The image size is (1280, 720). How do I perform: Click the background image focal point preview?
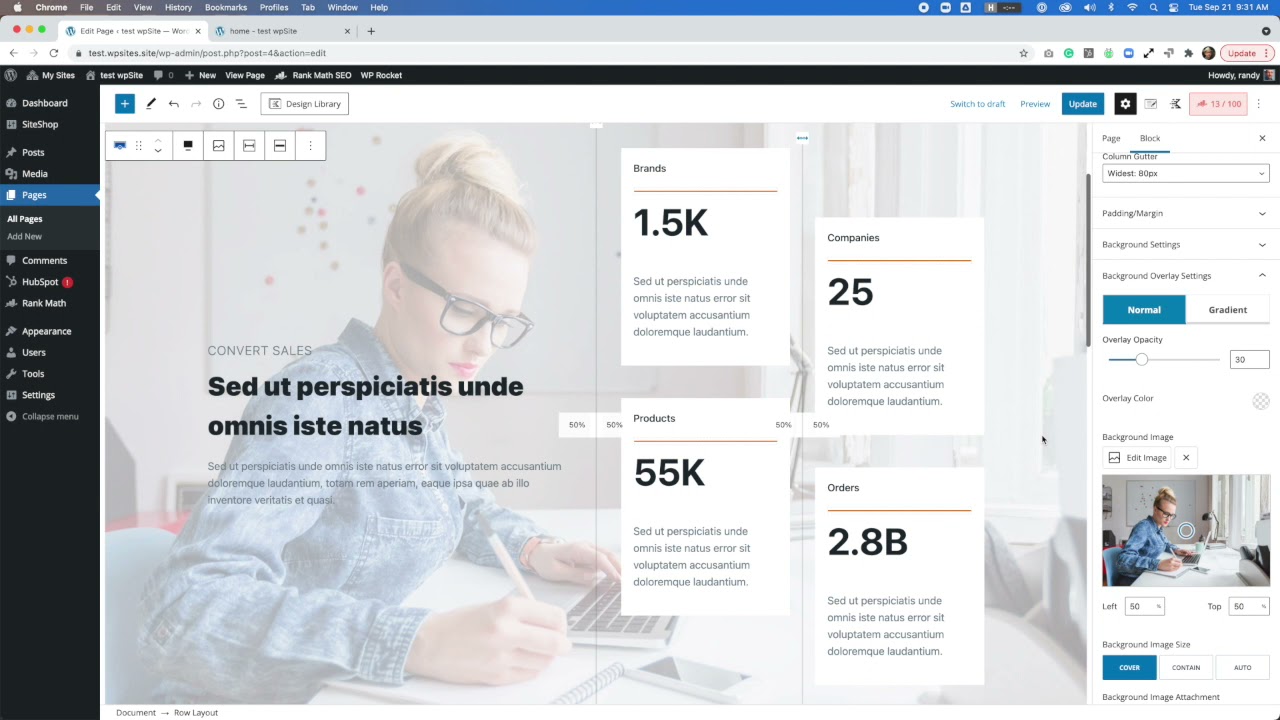[x=1186, y=531]
